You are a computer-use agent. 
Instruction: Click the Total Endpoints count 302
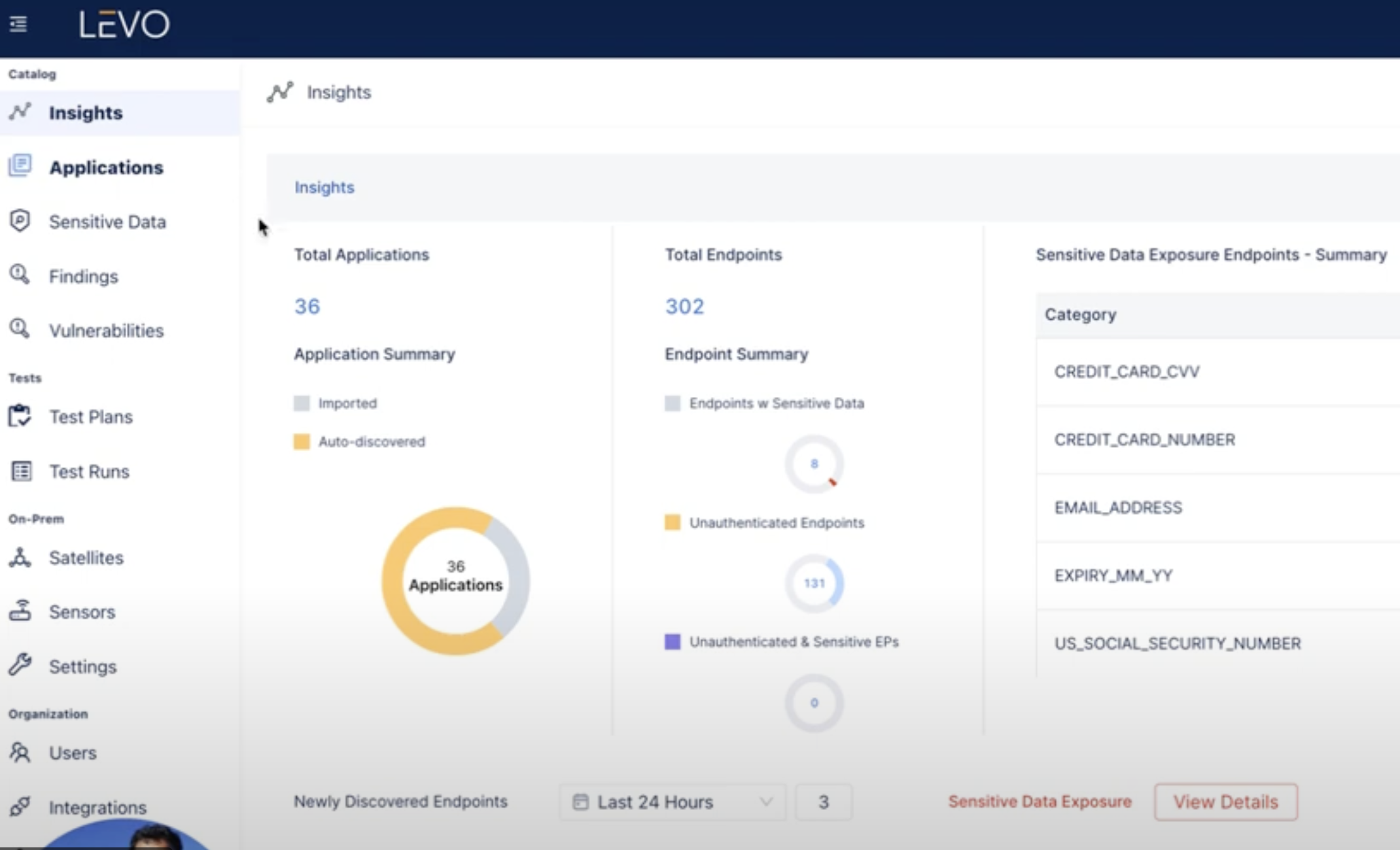point(684,306)
